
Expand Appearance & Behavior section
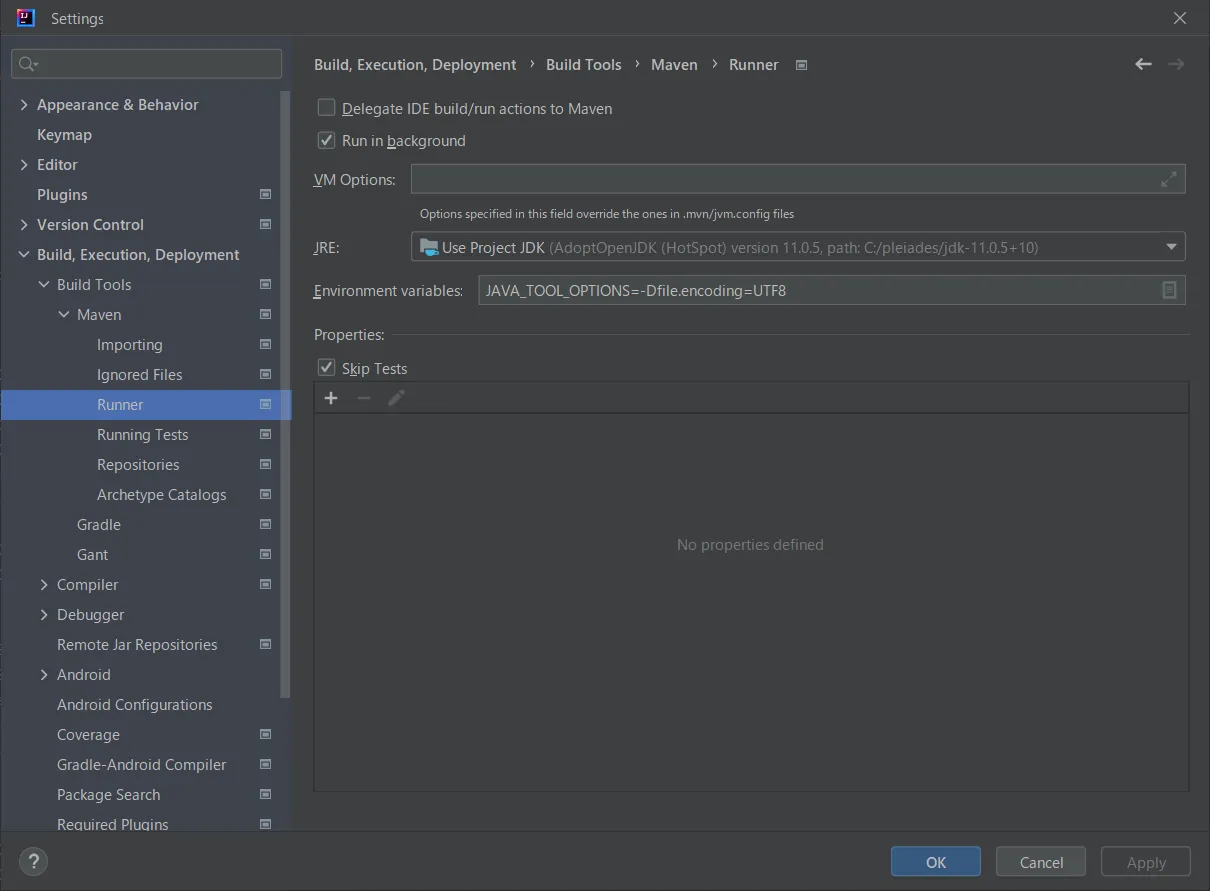point(24,104)
